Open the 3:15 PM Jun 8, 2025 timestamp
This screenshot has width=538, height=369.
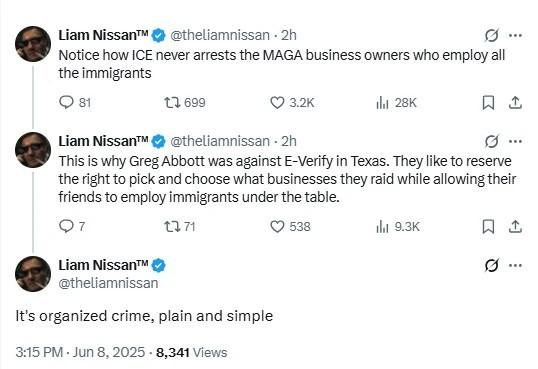(80, 352)
